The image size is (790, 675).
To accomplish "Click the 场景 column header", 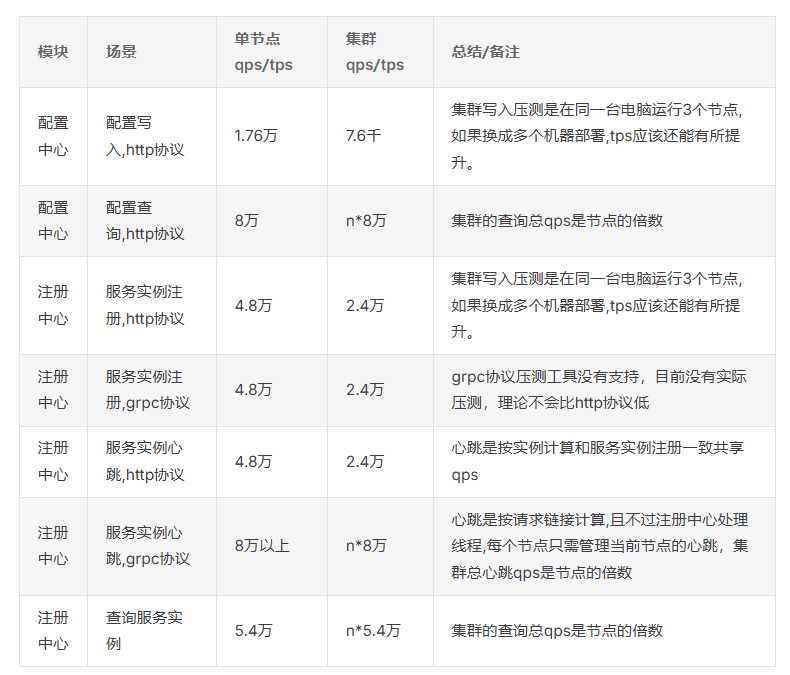I will 121,52.
